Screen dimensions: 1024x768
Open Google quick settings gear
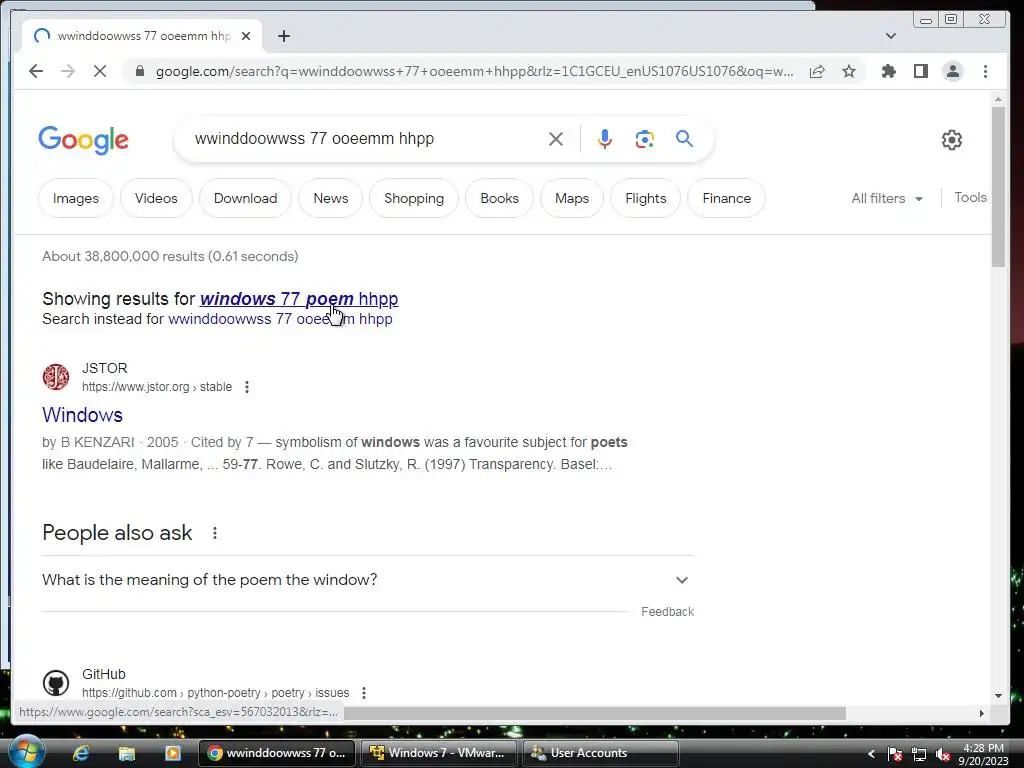(x=952, y=140)
